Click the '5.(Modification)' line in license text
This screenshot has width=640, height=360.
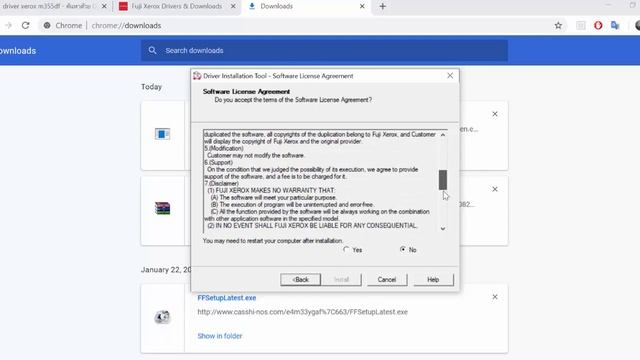tap(224, 149)
